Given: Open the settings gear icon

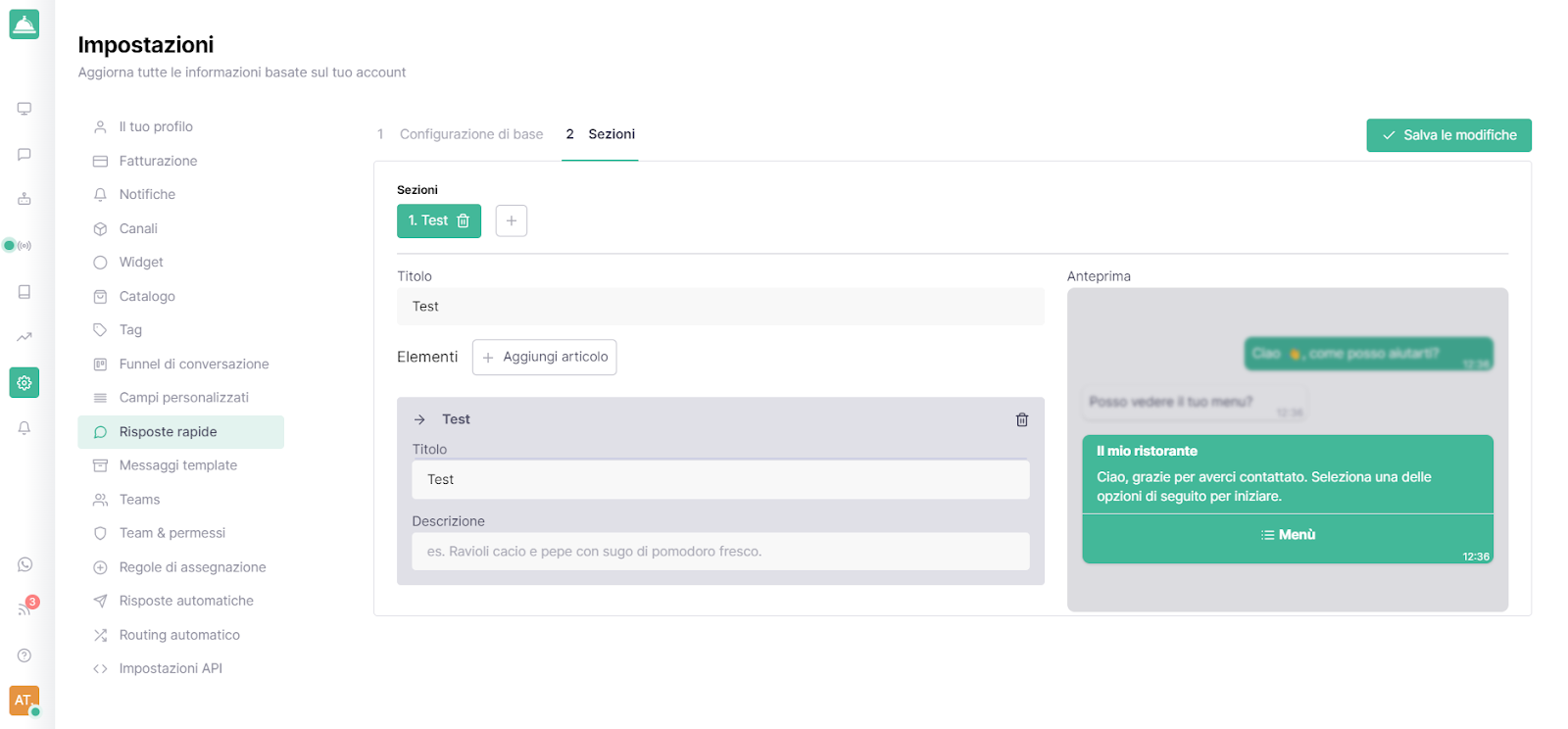Looking at the screenshot, I should tap(24, 383).
